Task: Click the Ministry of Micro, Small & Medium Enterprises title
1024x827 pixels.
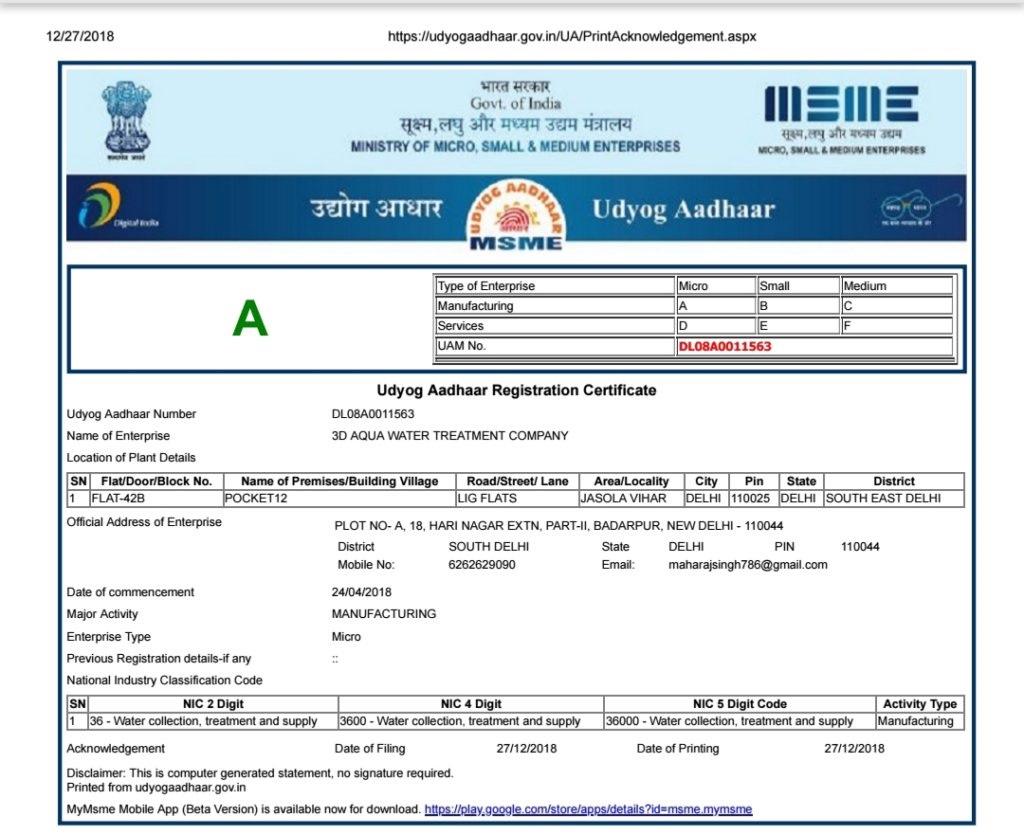Action: coord(515,147)
